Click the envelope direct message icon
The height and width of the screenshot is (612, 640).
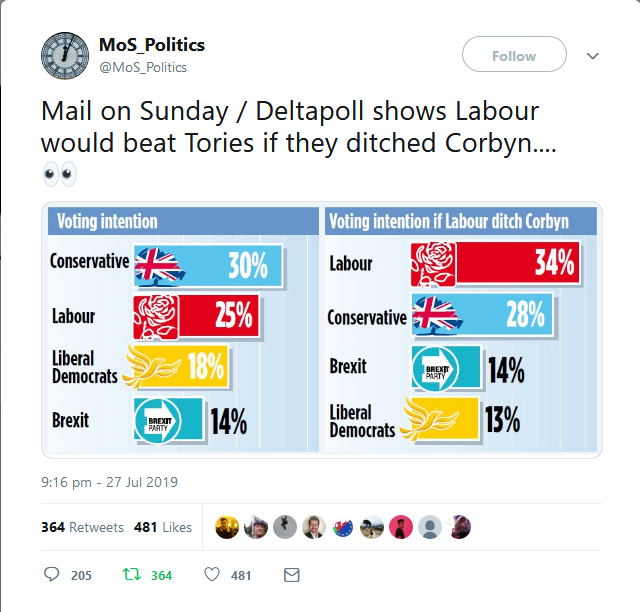click(292, 575)
